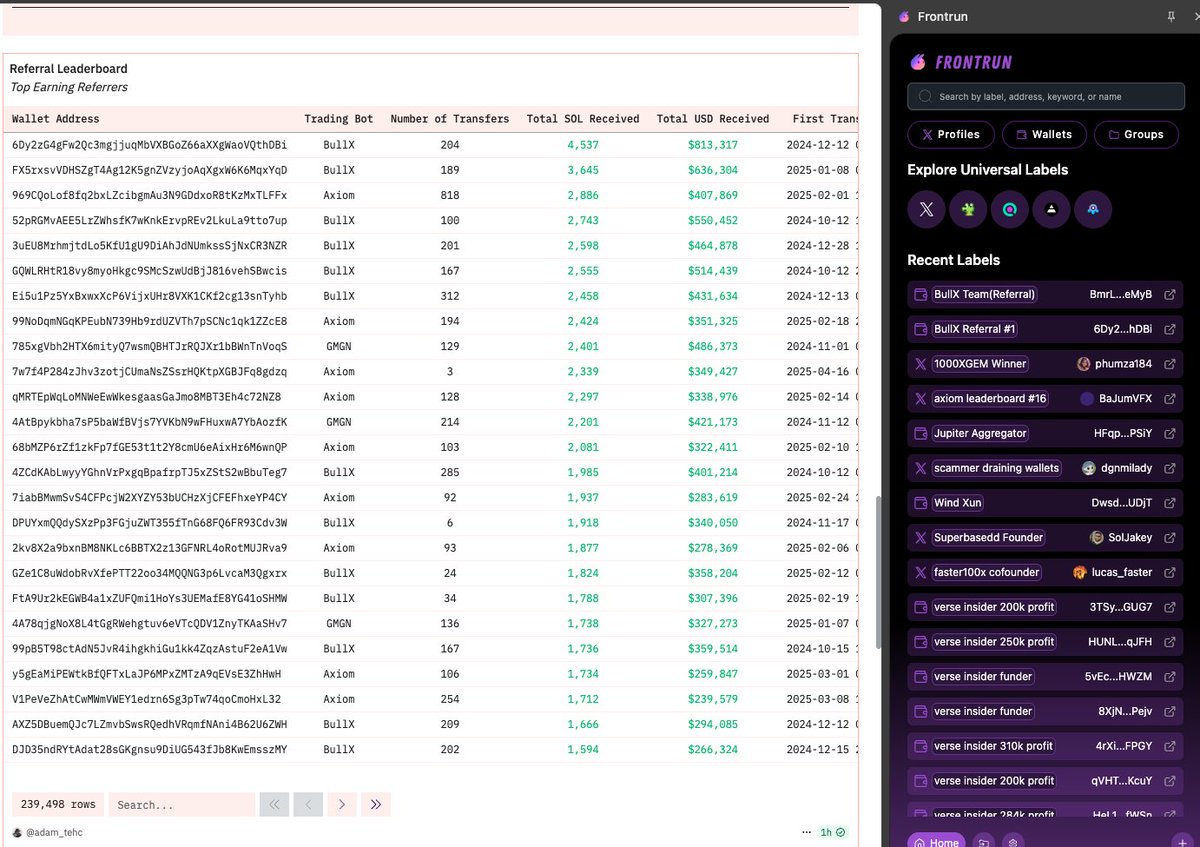Open external link for BullX Referral #1
The image size is (1200, 847).
[x=1169, y=329]
